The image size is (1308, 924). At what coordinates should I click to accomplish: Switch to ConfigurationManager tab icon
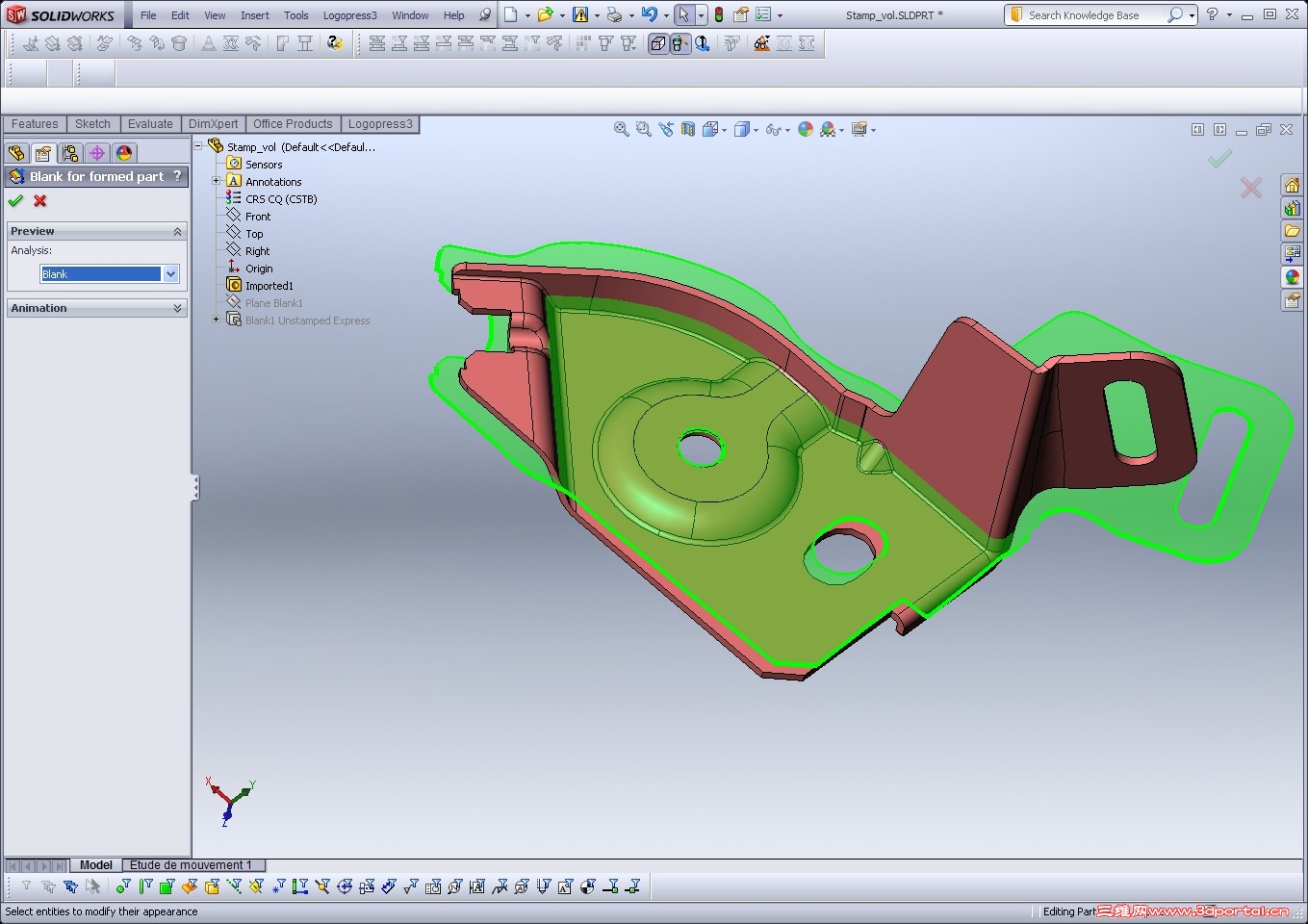(70, 153)
